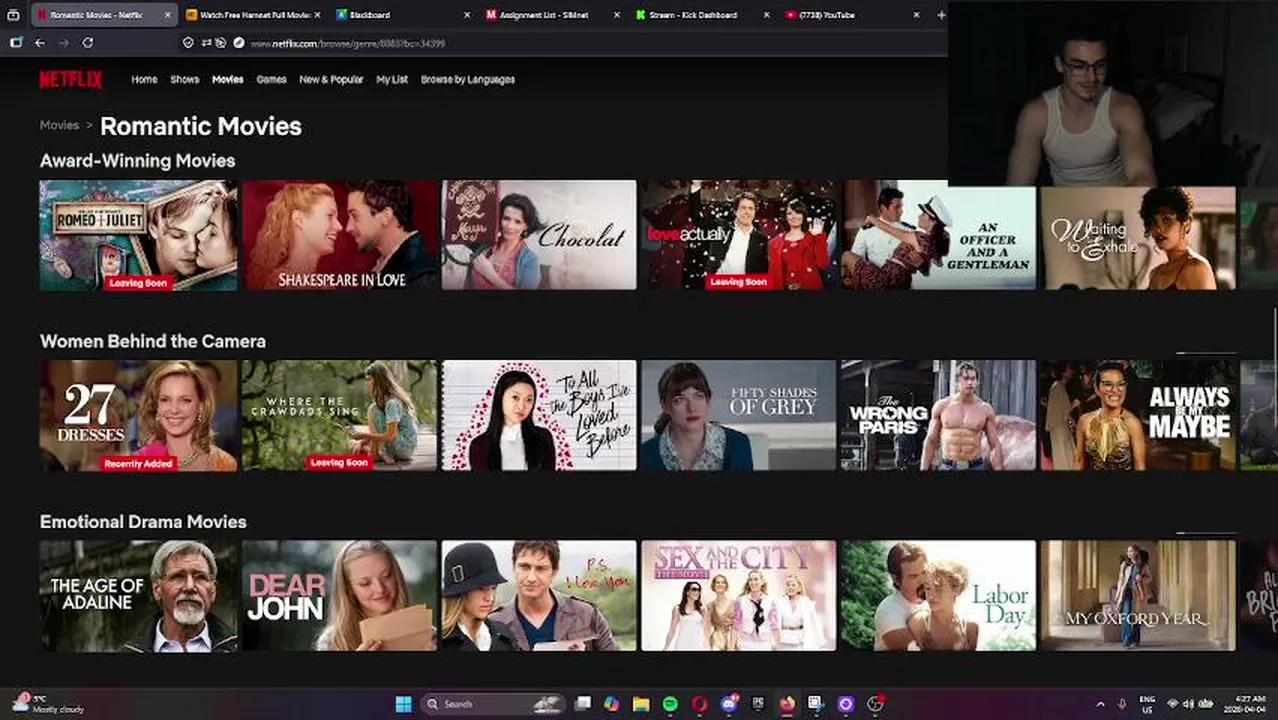1278x720 pixels.
Task: Click the browser forward arrow
Action: 64,43
